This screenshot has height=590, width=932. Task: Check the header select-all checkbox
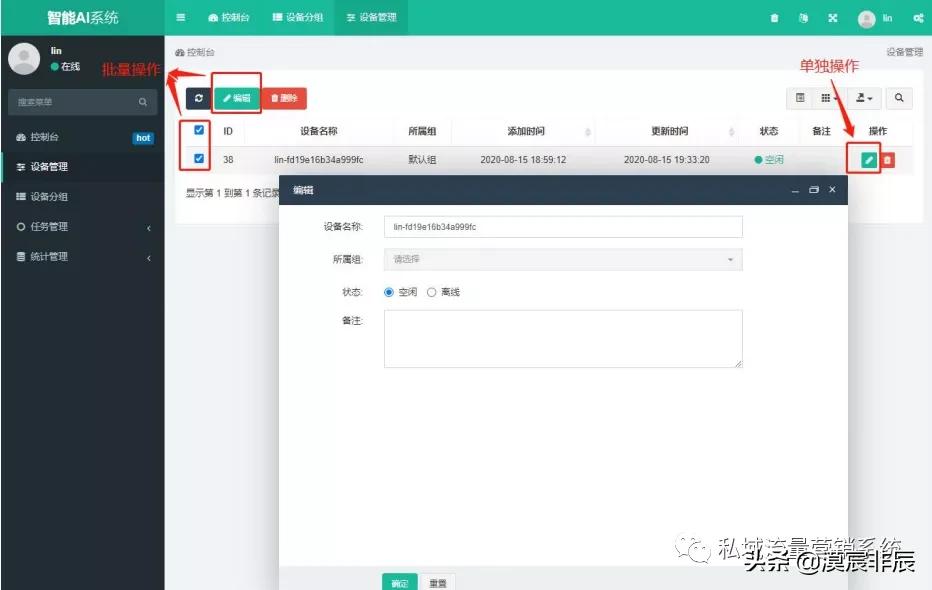coord(197,129)
